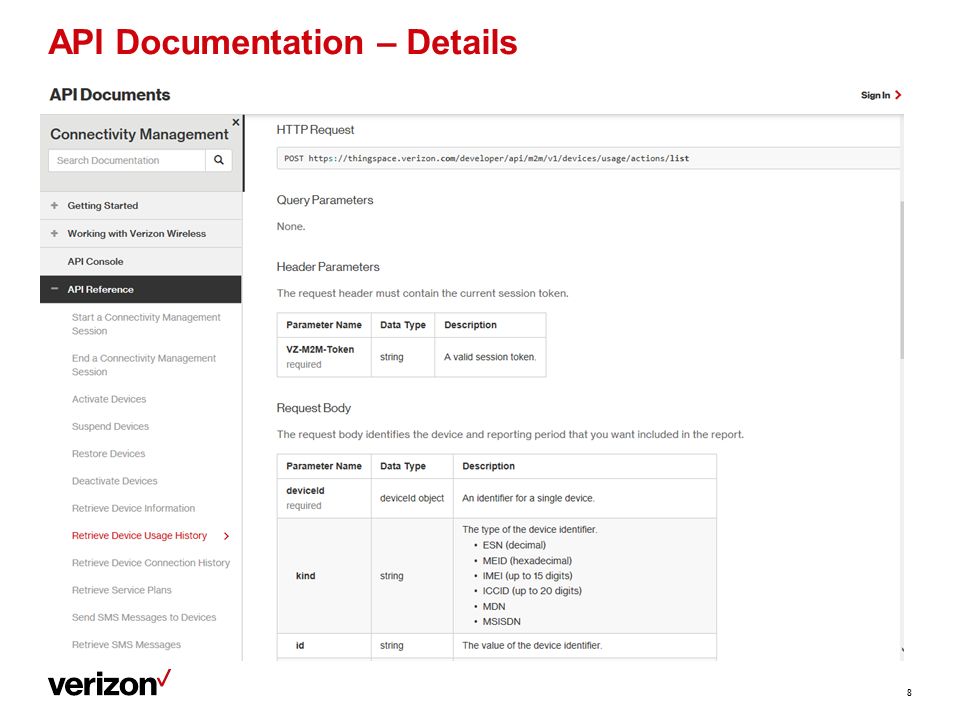Open End a Connectivity Management Session
This screenshot has height=720, width=960.
click(144, 365)
